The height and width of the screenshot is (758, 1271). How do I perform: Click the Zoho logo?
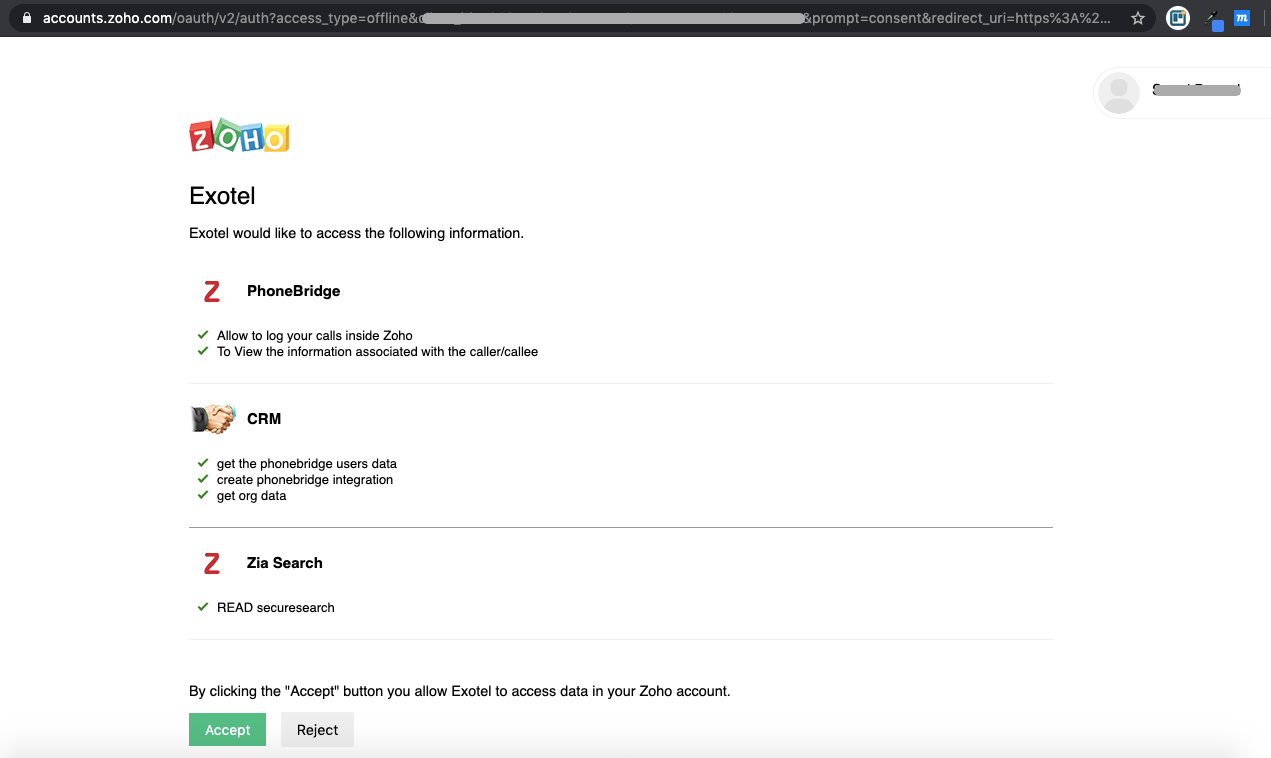coord(239,136)
